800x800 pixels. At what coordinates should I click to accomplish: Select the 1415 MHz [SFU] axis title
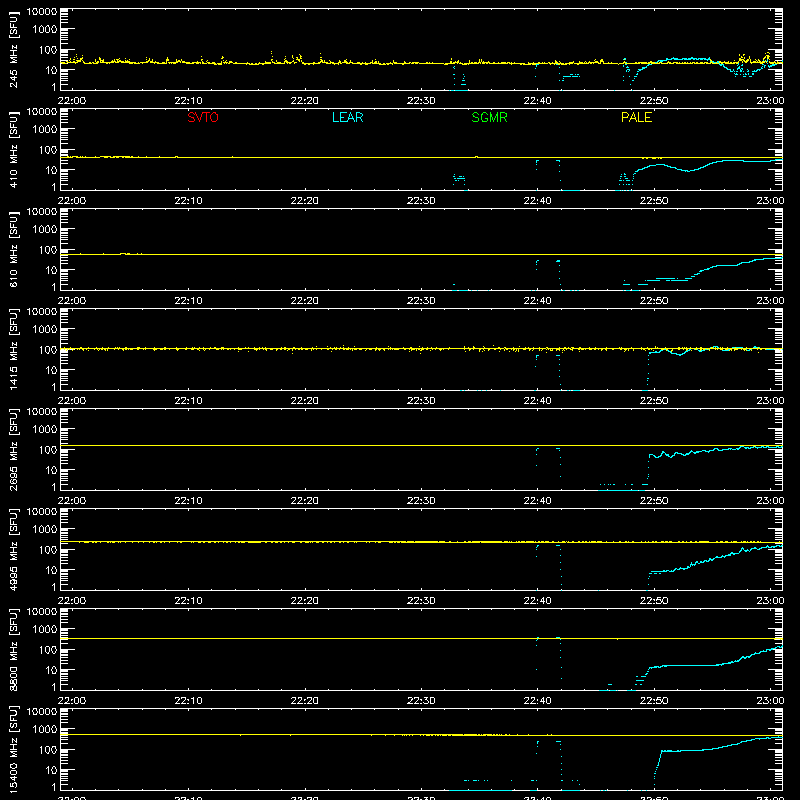(14, 349)
